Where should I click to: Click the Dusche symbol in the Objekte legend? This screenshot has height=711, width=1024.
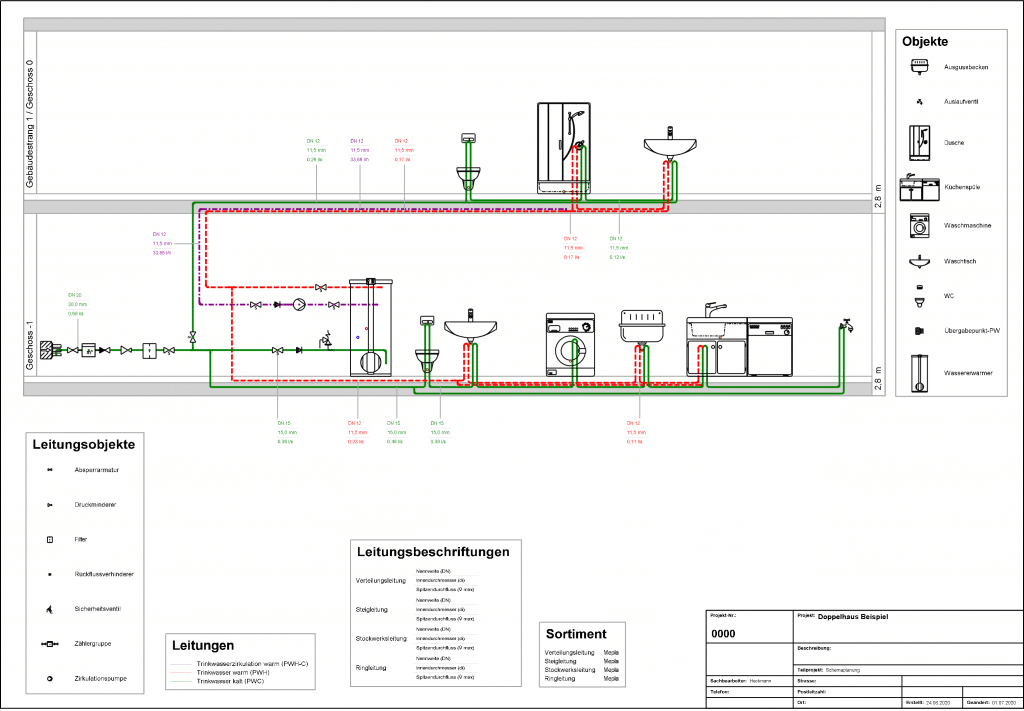click(920, 143)
